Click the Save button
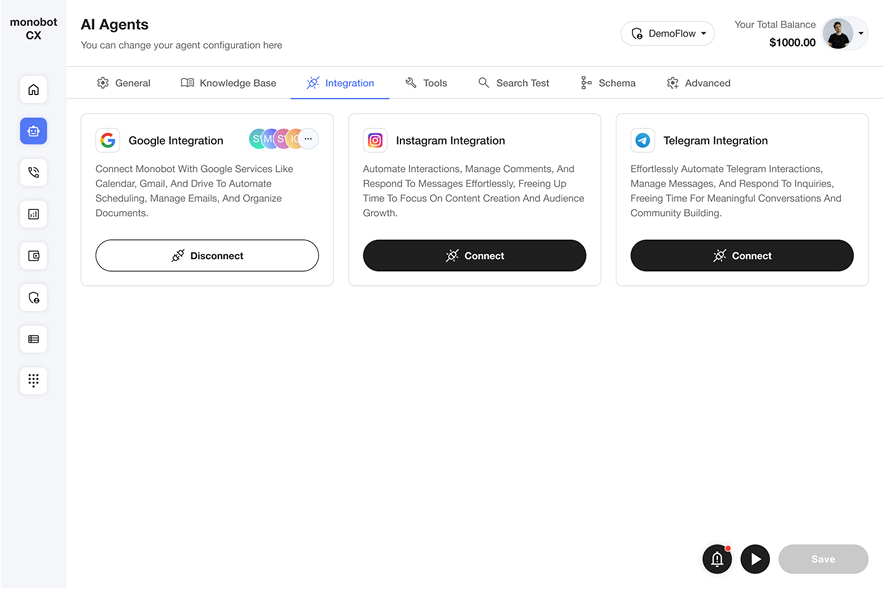This screenshot has width=883, height=589. pos(823,559)
